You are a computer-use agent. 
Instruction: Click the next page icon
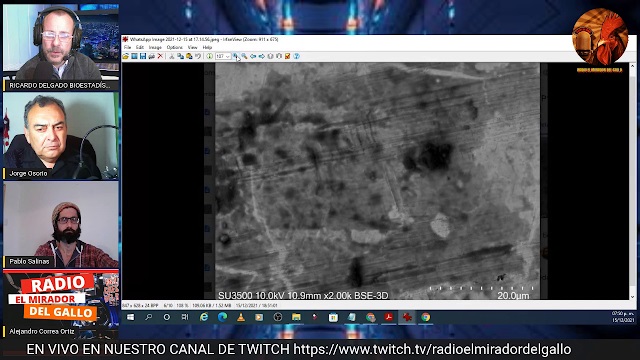click(x=279, y=56)
